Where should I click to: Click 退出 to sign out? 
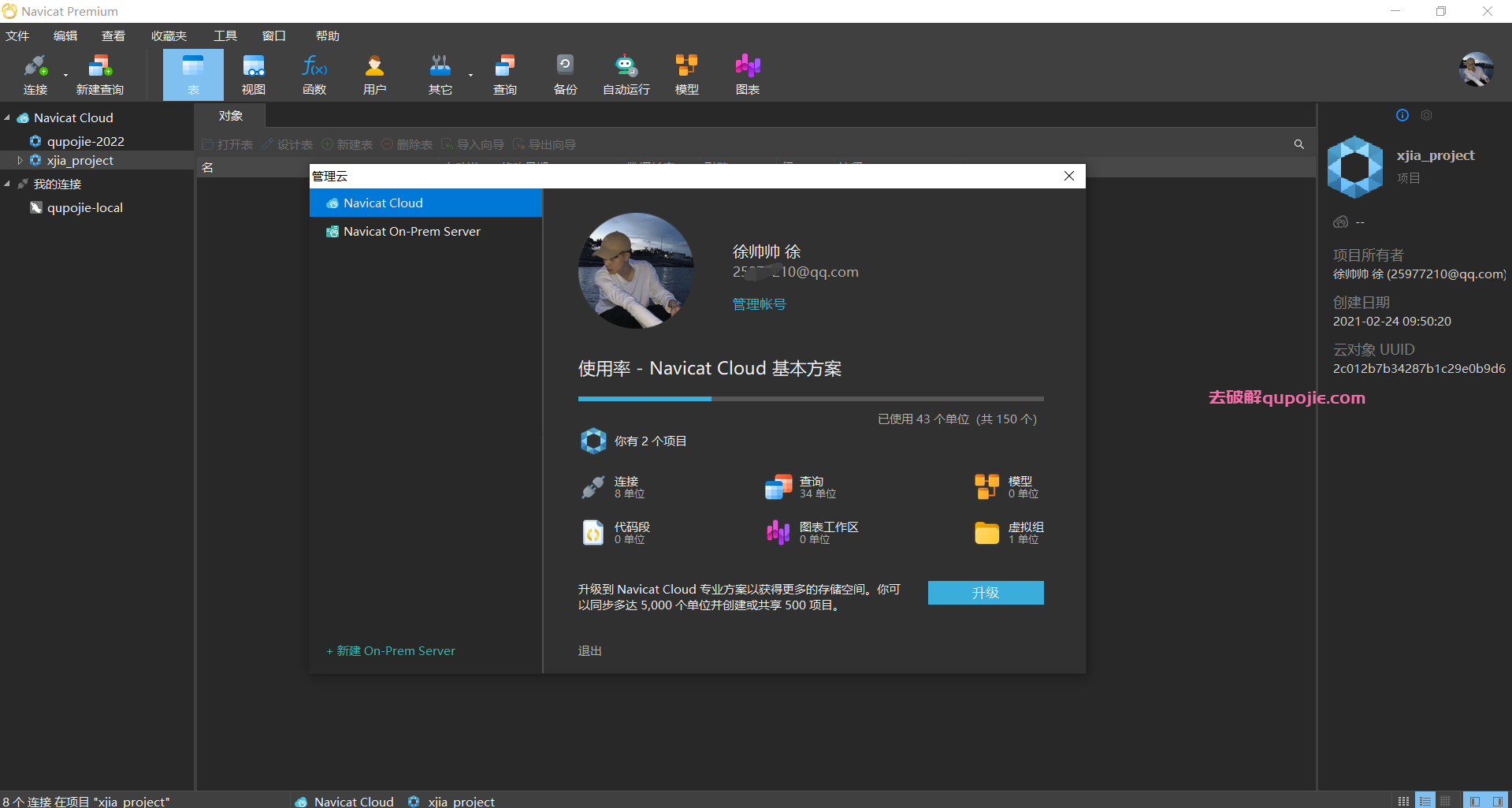pyautogui.click(x=589, y=651)
